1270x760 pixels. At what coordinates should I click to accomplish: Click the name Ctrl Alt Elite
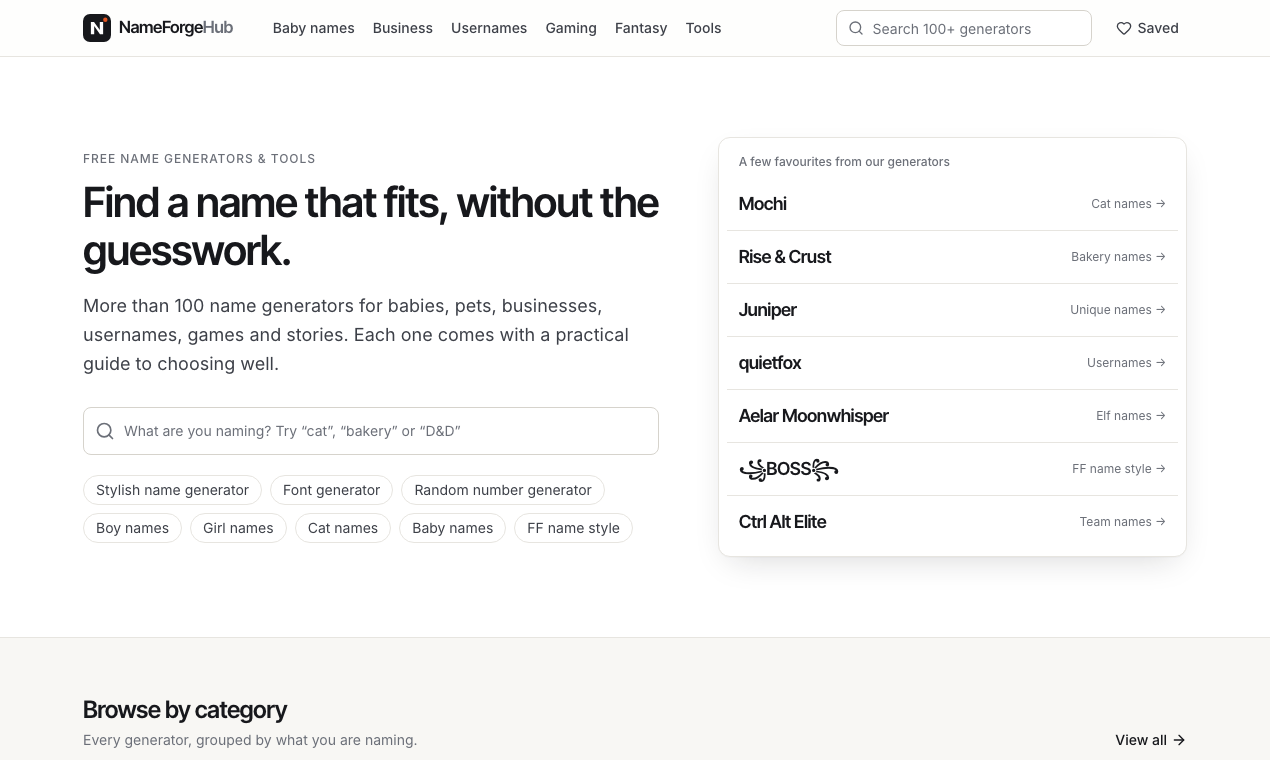pyautogui.click(x=783, y=522)
